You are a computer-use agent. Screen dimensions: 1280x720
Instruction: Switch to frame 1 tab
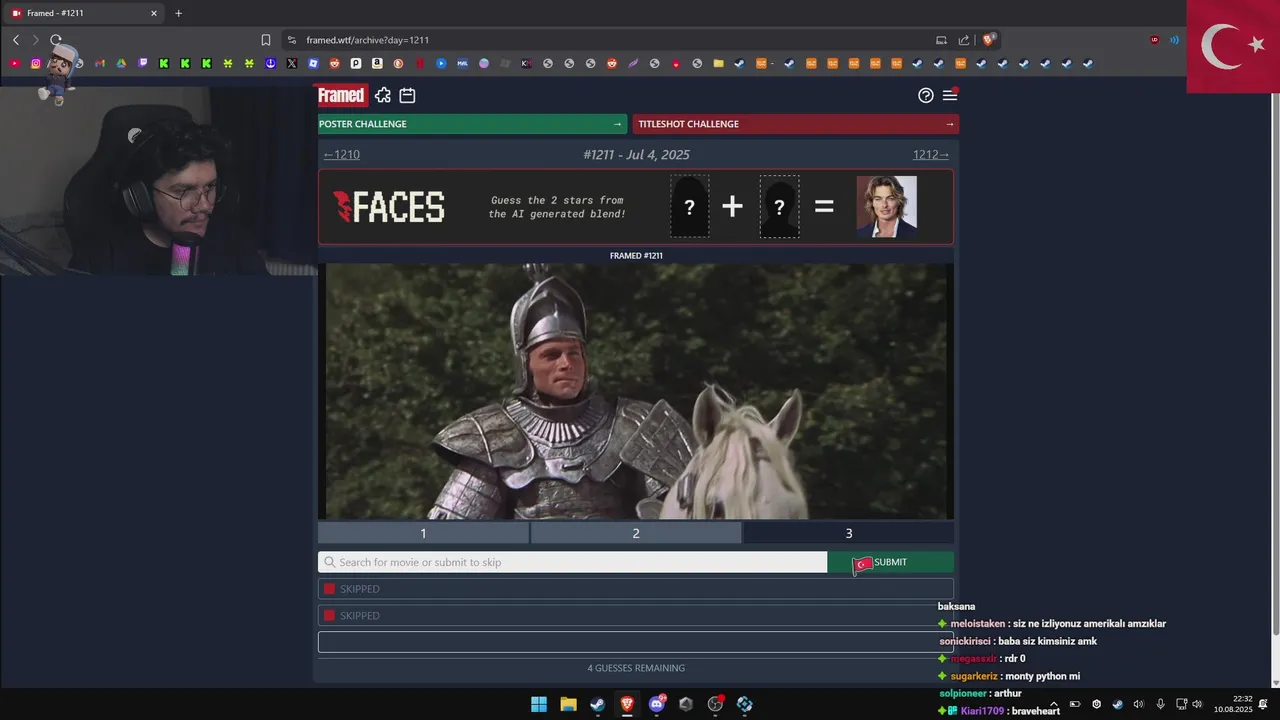click(423, 533)
